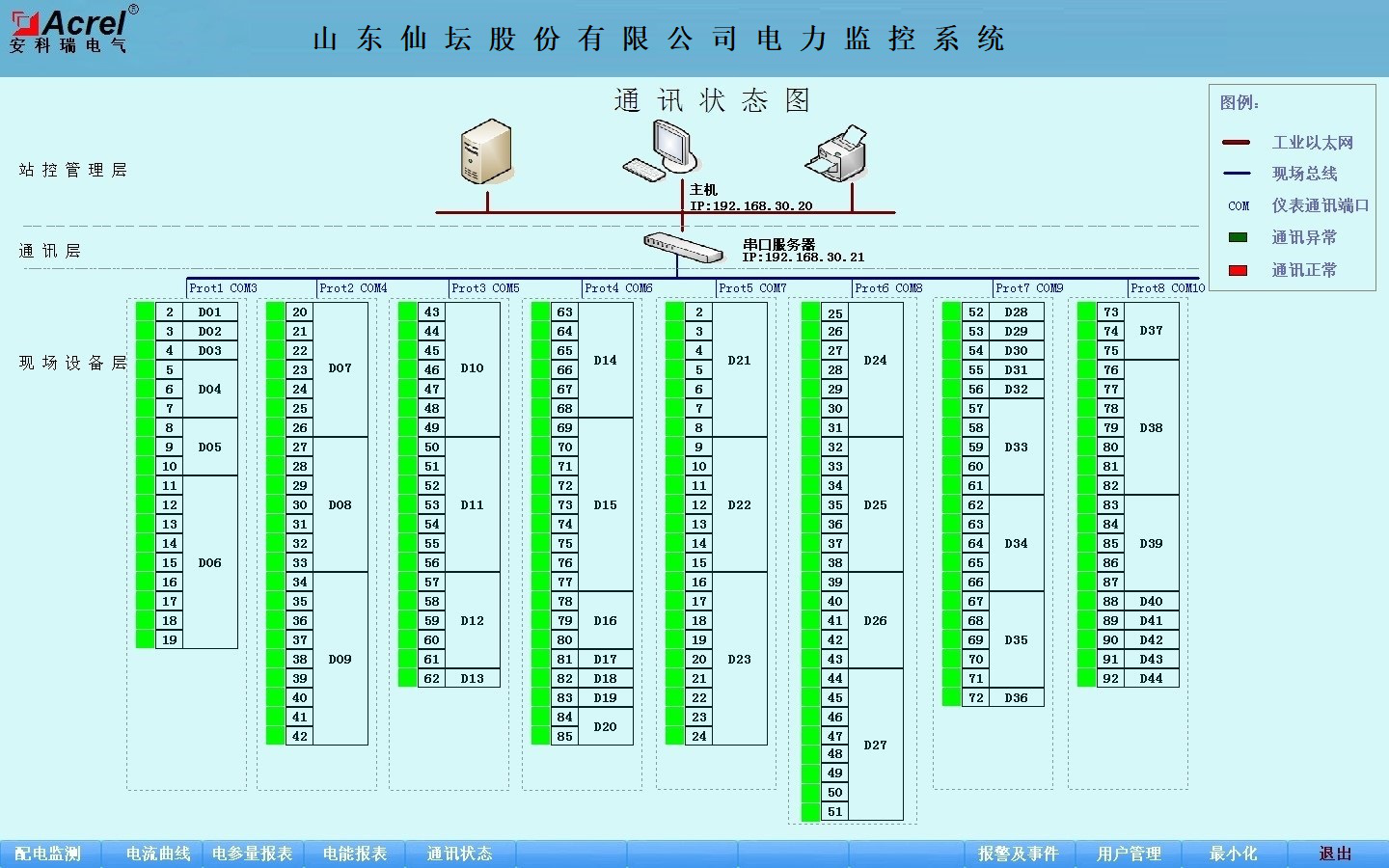Open the 电流曲线 page
This screenshot has height=868, width=1389.
158,854
